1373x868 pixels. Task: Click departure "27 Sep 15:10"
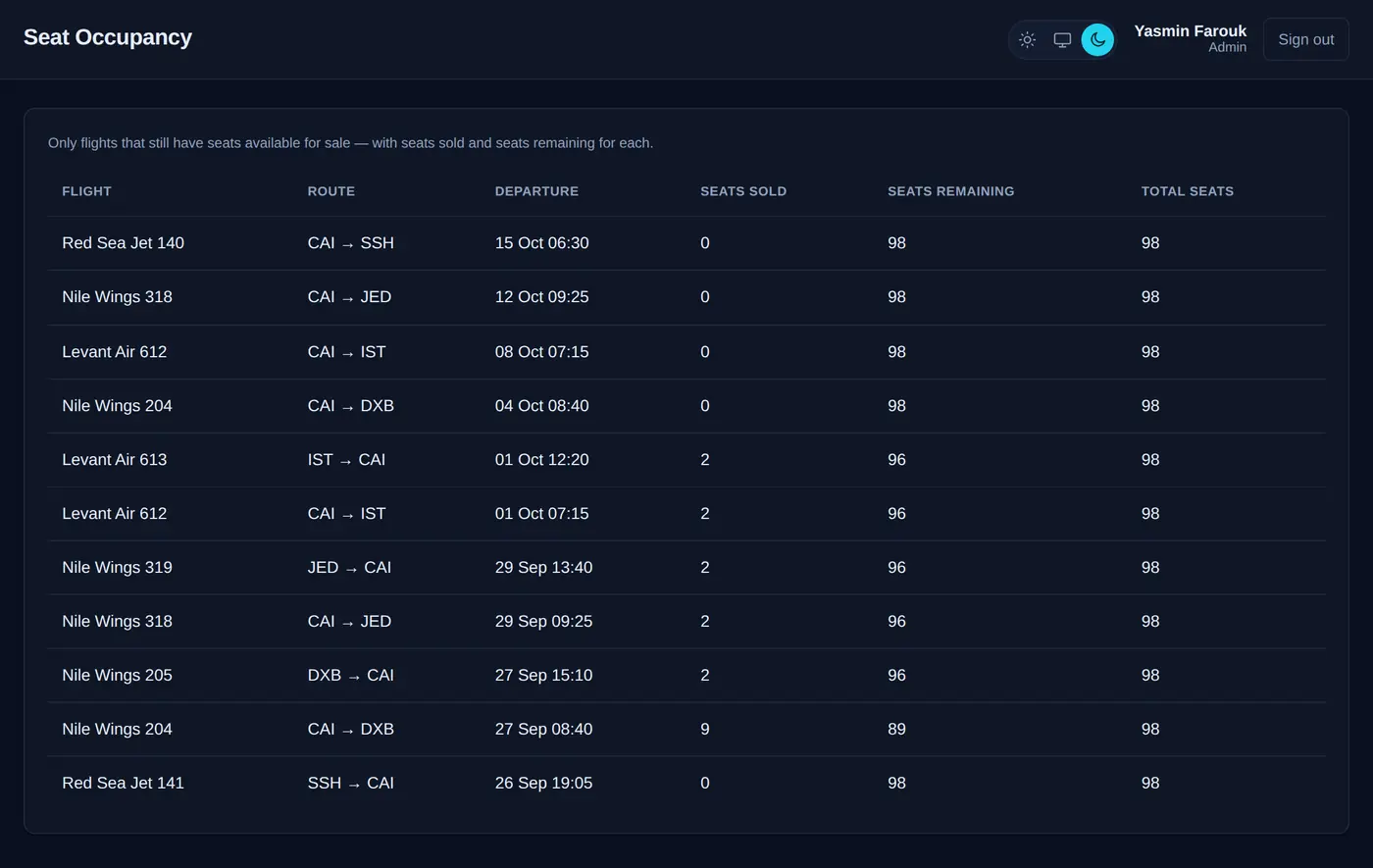click(543, 675)
